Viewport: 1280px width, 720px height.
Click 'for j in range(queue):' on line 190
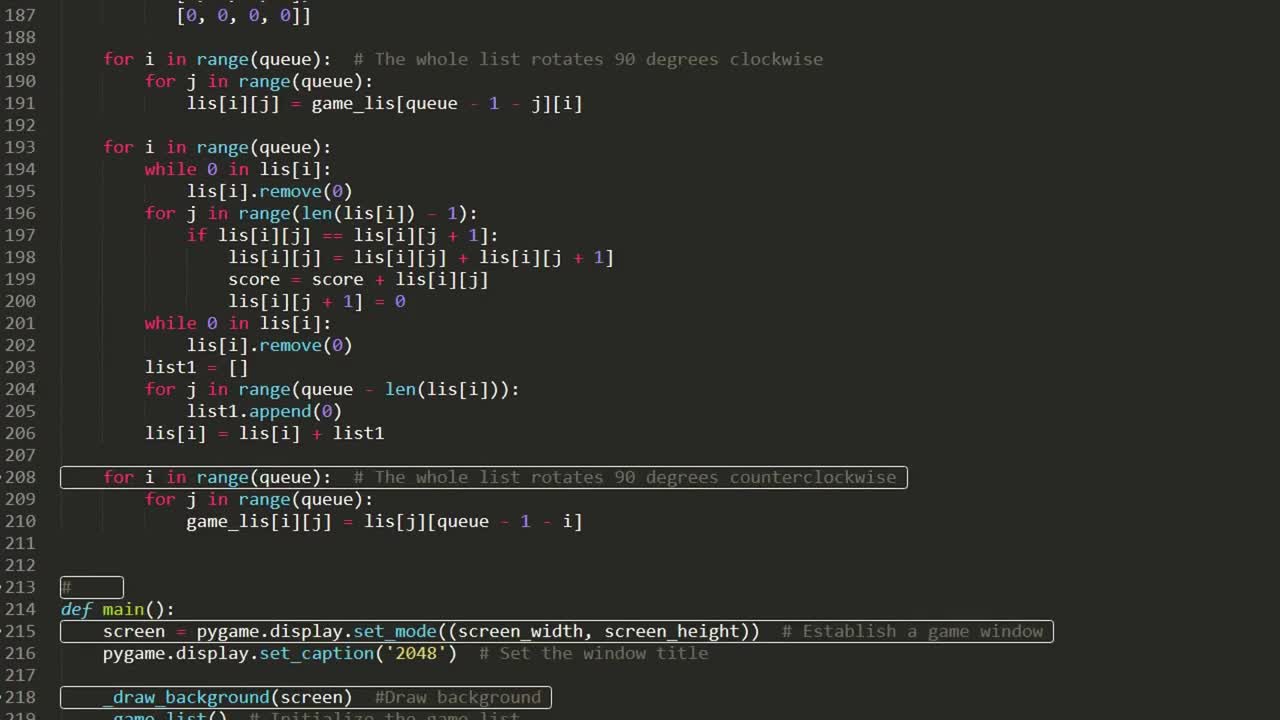point(259,81)
